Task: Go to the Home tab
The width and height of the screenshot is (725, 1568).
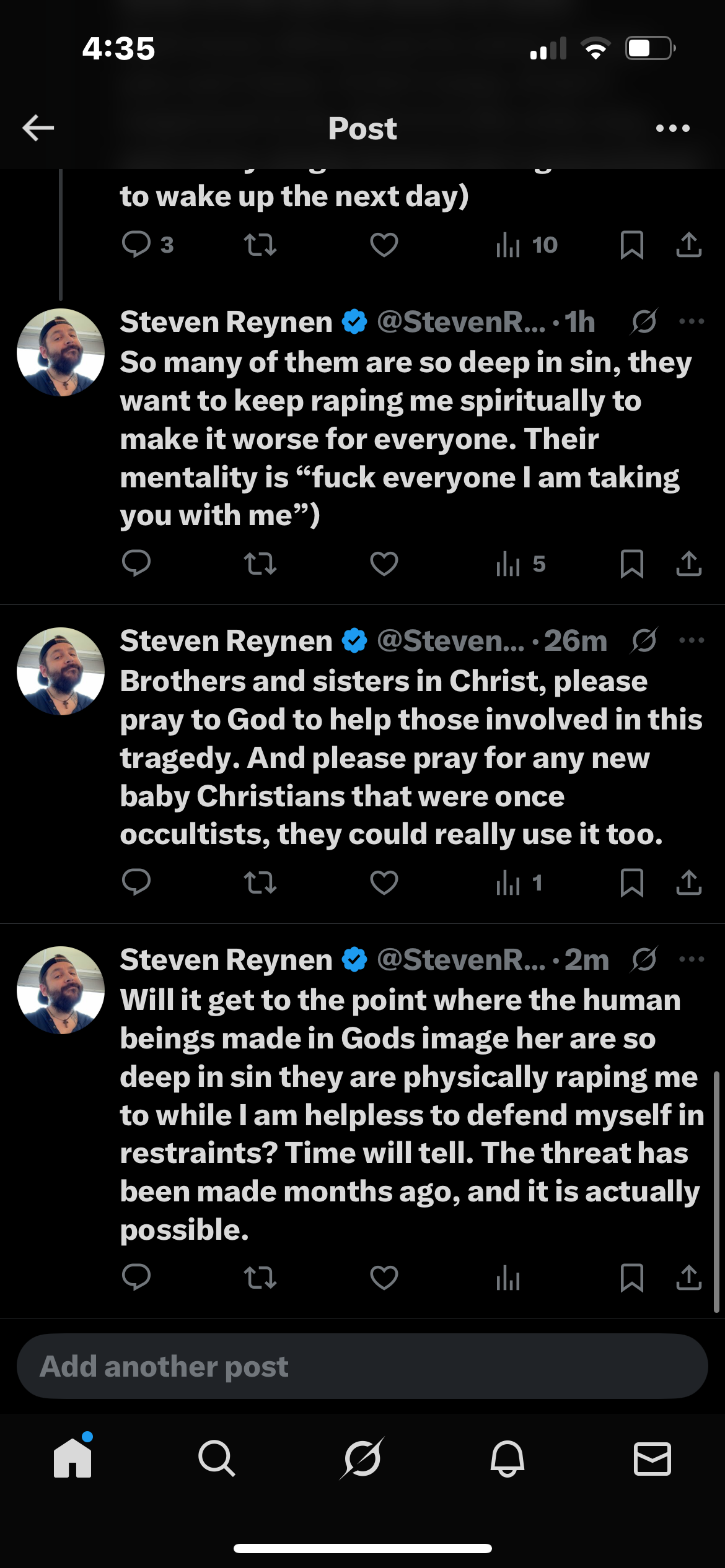Action: [x=72, y=1458]
